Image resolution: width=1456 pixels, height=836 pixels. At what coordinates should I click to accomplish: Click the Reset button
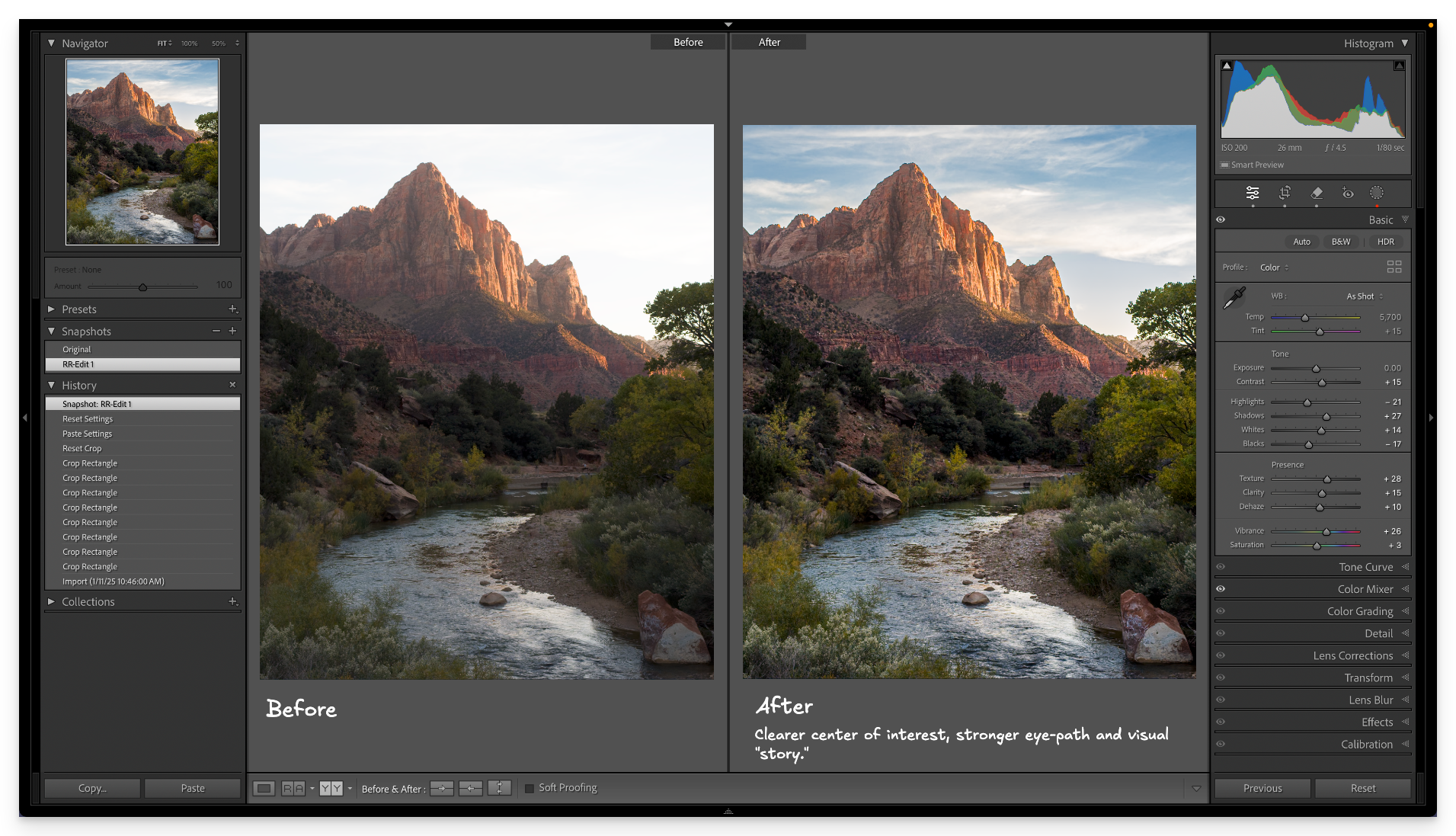point(1363,789)
